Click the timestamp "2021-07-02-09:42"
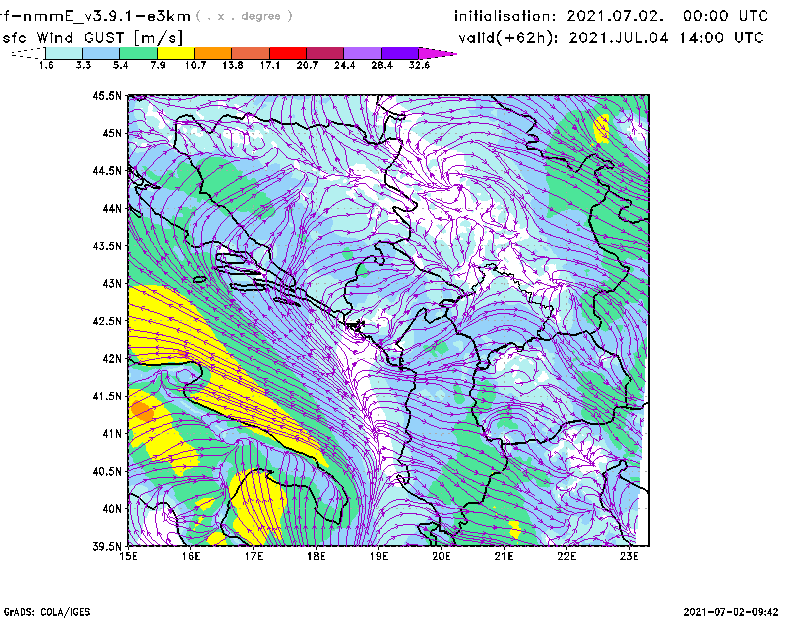Viewport: 800px width, 618px height. pyautogui.click(x=731, y=612)
